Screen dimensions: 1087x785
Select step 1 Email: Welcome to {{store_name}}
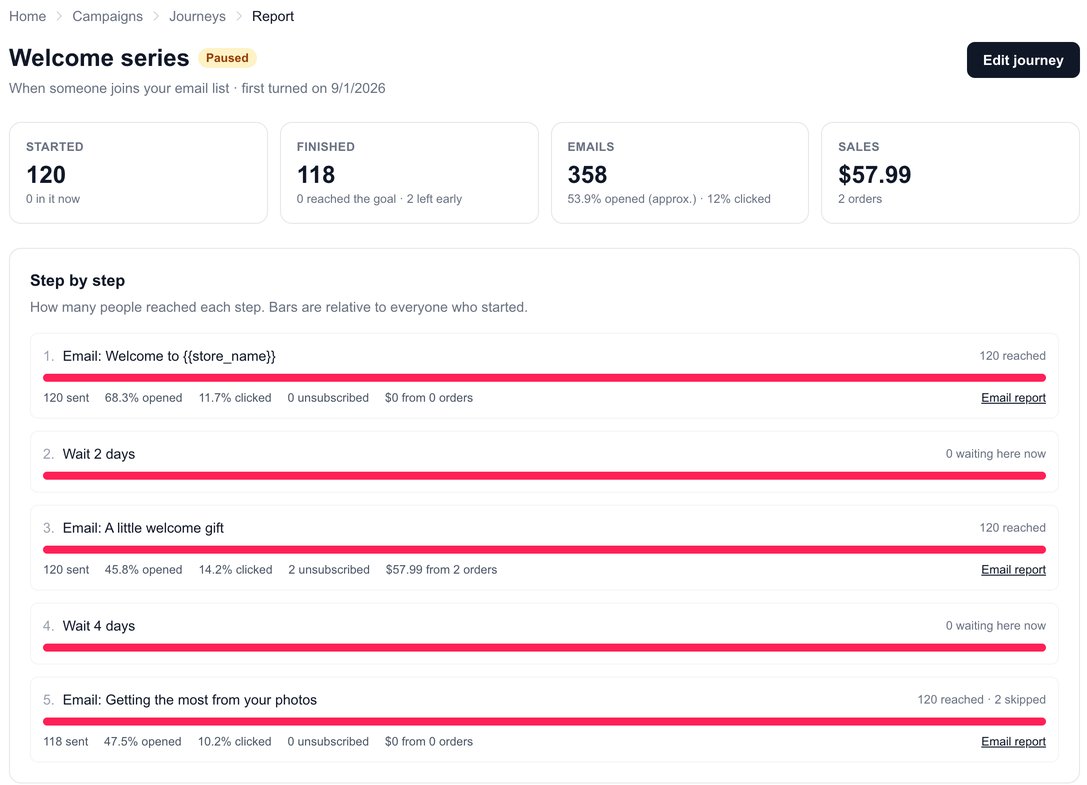pos(544,376)
